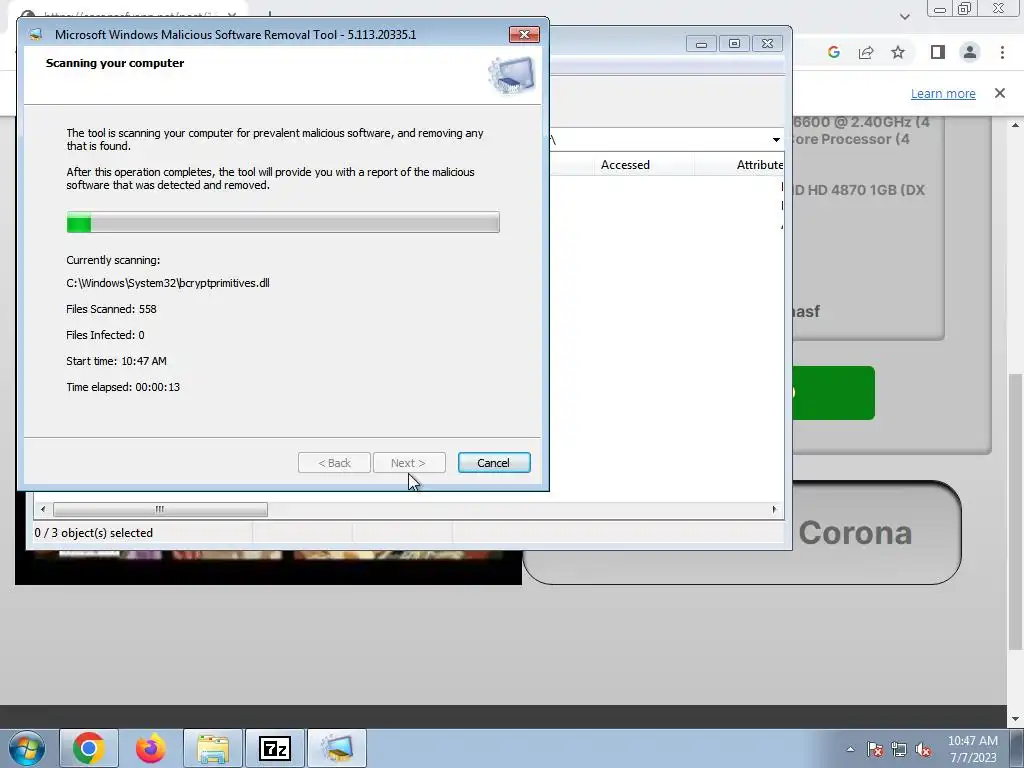
Task: Click page vertical scrollbar in Chrome
Action: (1016, 512)
